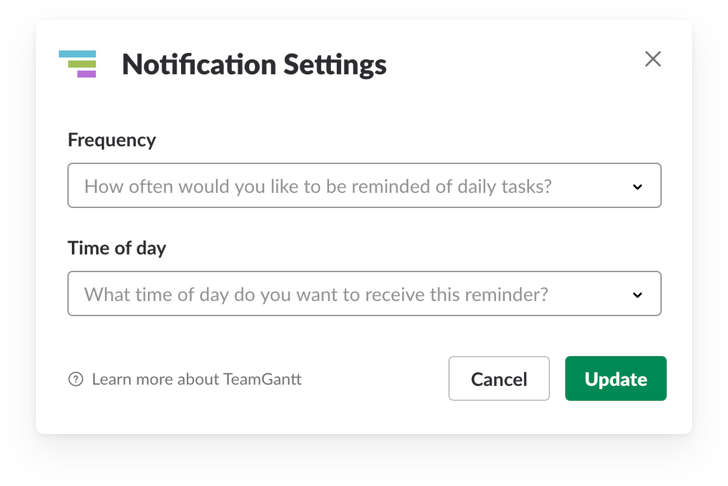Screen dimensions: 728x486
Task: Click the Frequency field label
Action: [x=112, y=140]
